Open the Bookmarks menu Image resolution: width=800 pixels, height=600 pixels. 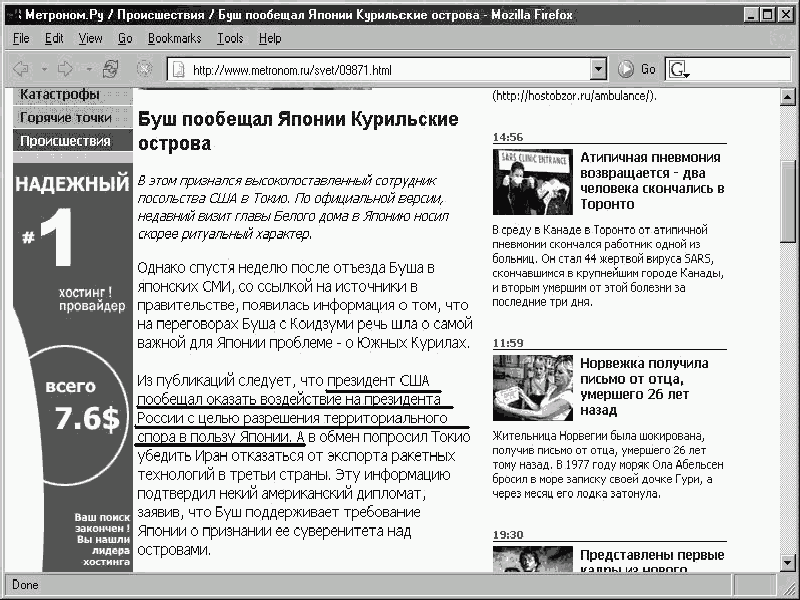174,38
